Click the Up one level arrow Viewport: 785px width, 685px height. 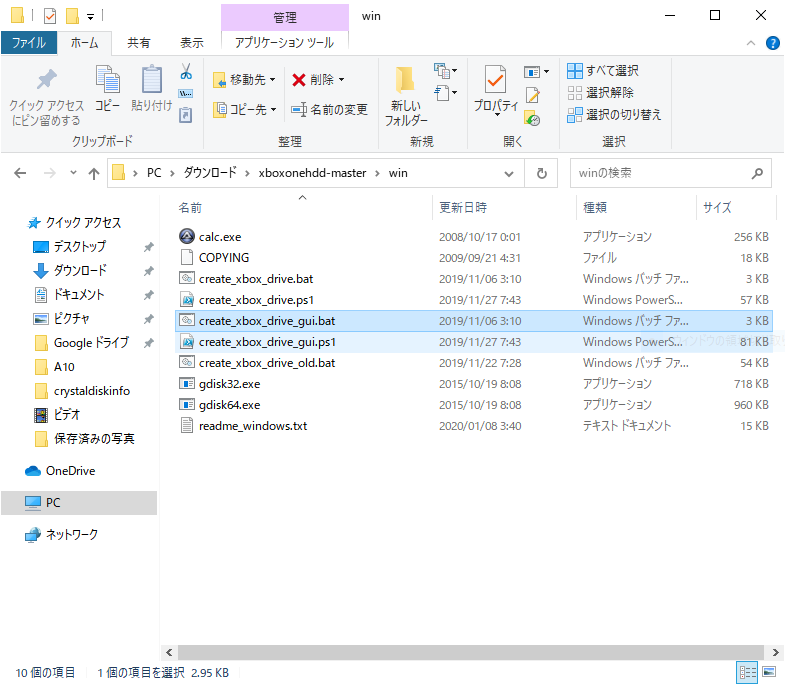94,173
